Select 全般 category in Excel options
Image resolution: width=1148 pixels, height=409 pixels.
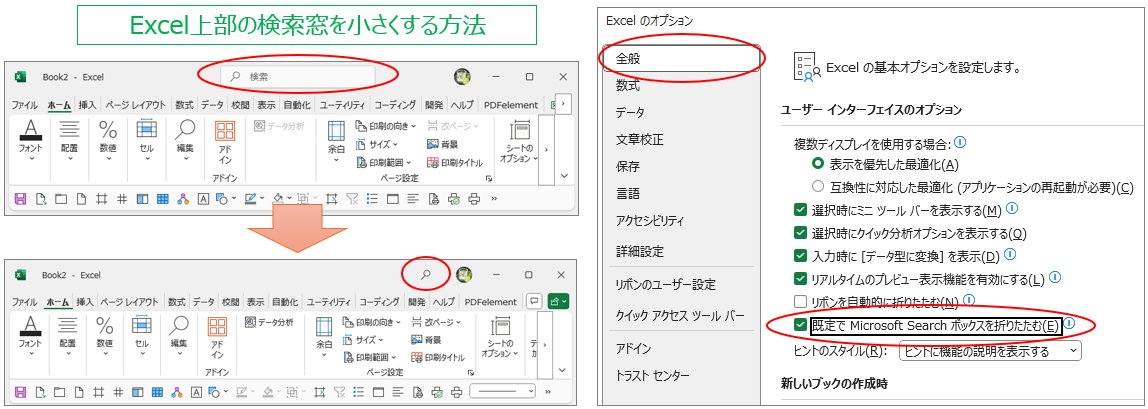tap(681, 58)
